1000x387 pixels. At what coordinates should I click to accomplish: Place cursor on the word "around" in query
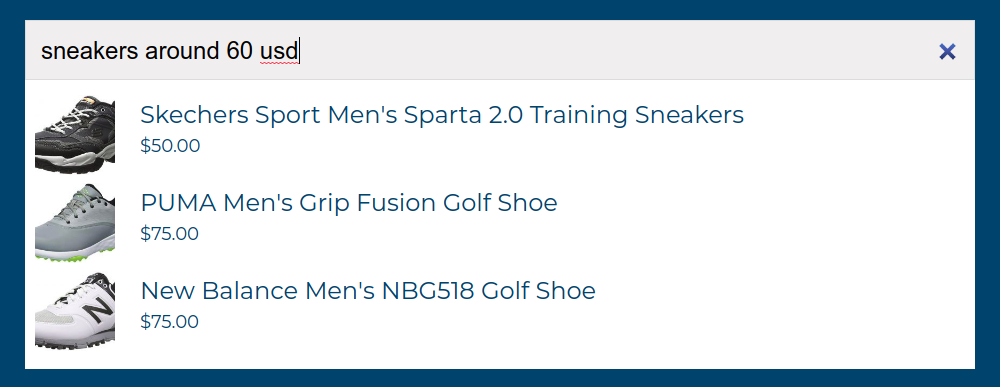[182, 51]
